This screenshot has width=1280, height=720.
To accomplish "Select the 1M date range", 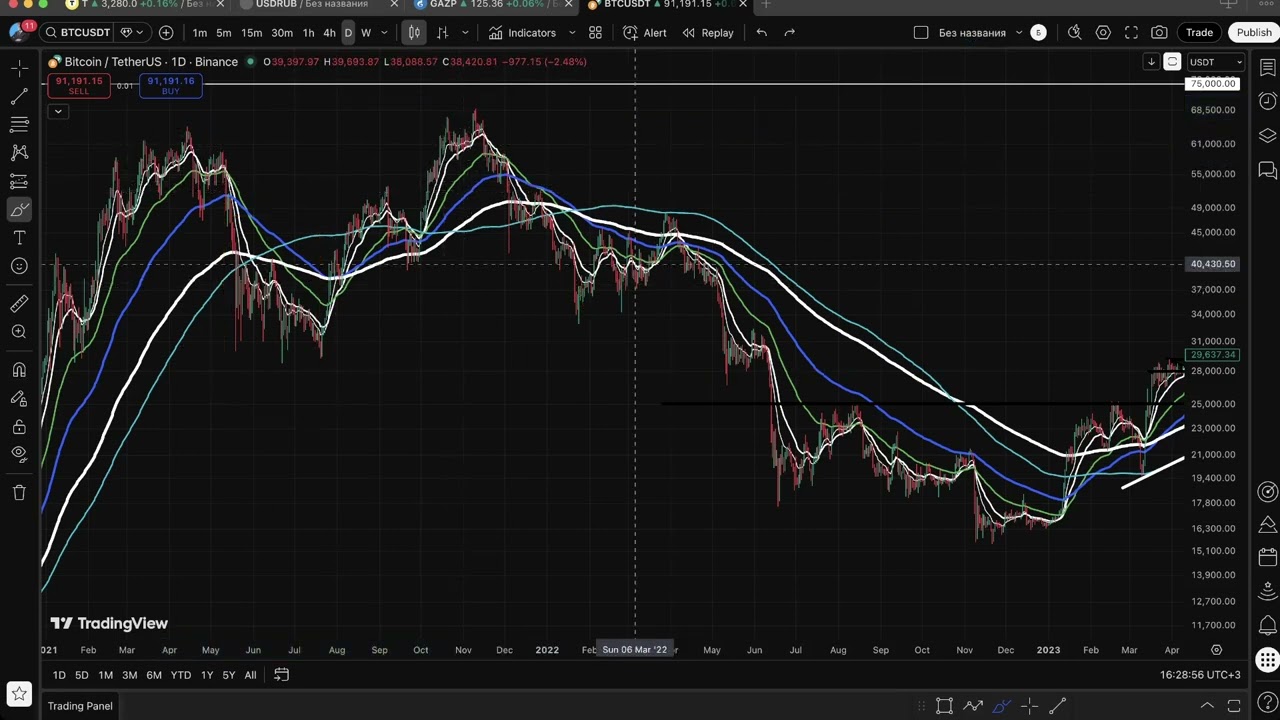I will click(105, 675).
